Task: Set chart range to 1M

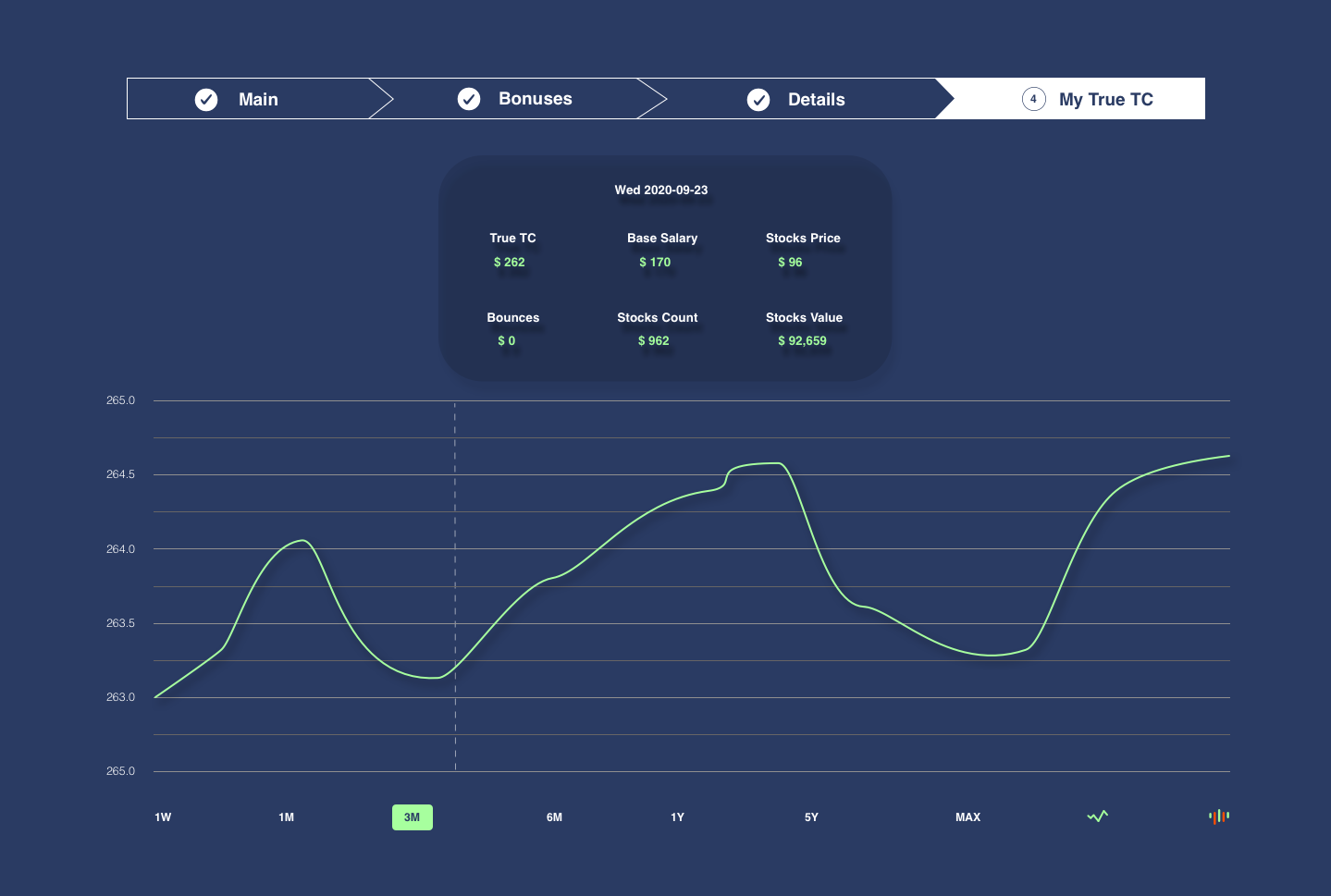Action: coord(286,817)
